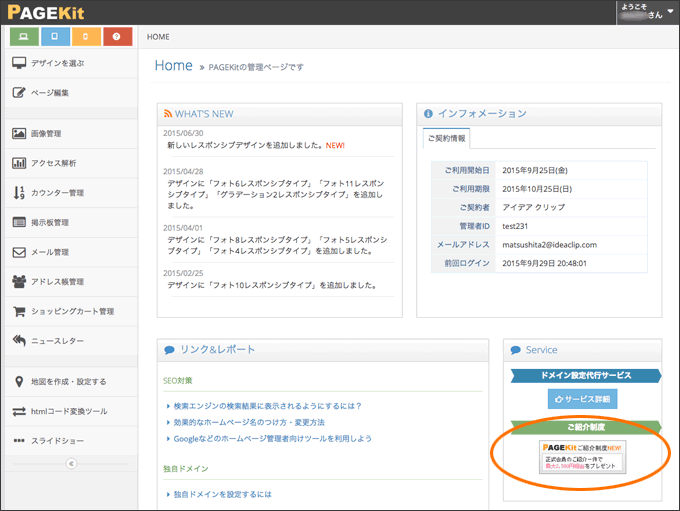This screenshot has height=511, width=680.
Task: Open 地図を作成・設定する menu item
Action: coord(72,382)
